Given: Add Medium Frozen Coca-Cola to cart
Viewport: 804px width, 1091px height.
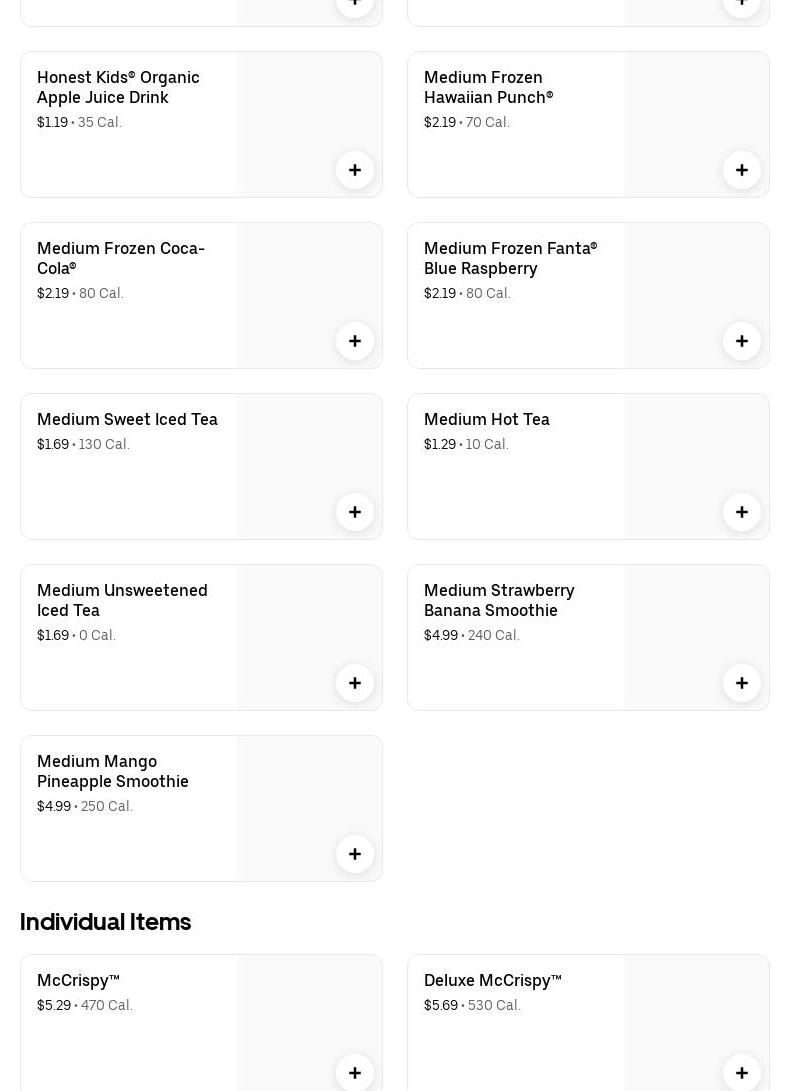Looking at the screenshot, I should coord(355,341).
